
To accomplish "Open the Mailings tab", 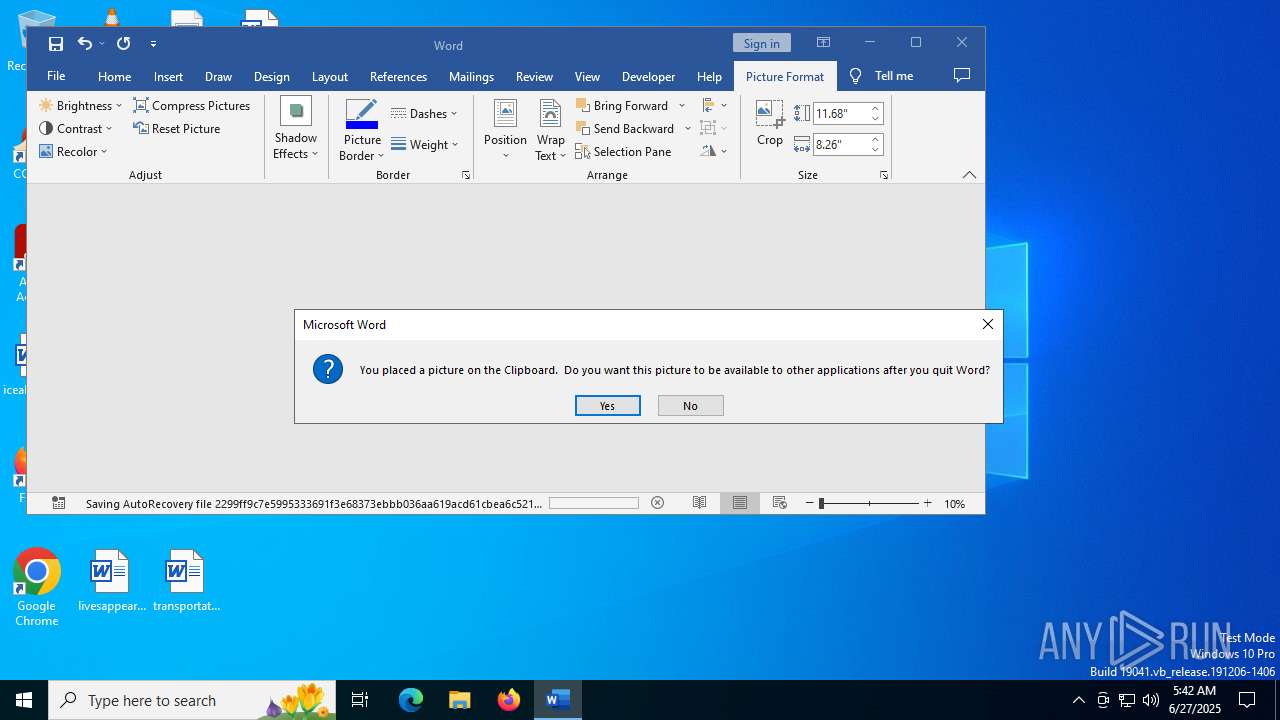I will tap(471, 76).
